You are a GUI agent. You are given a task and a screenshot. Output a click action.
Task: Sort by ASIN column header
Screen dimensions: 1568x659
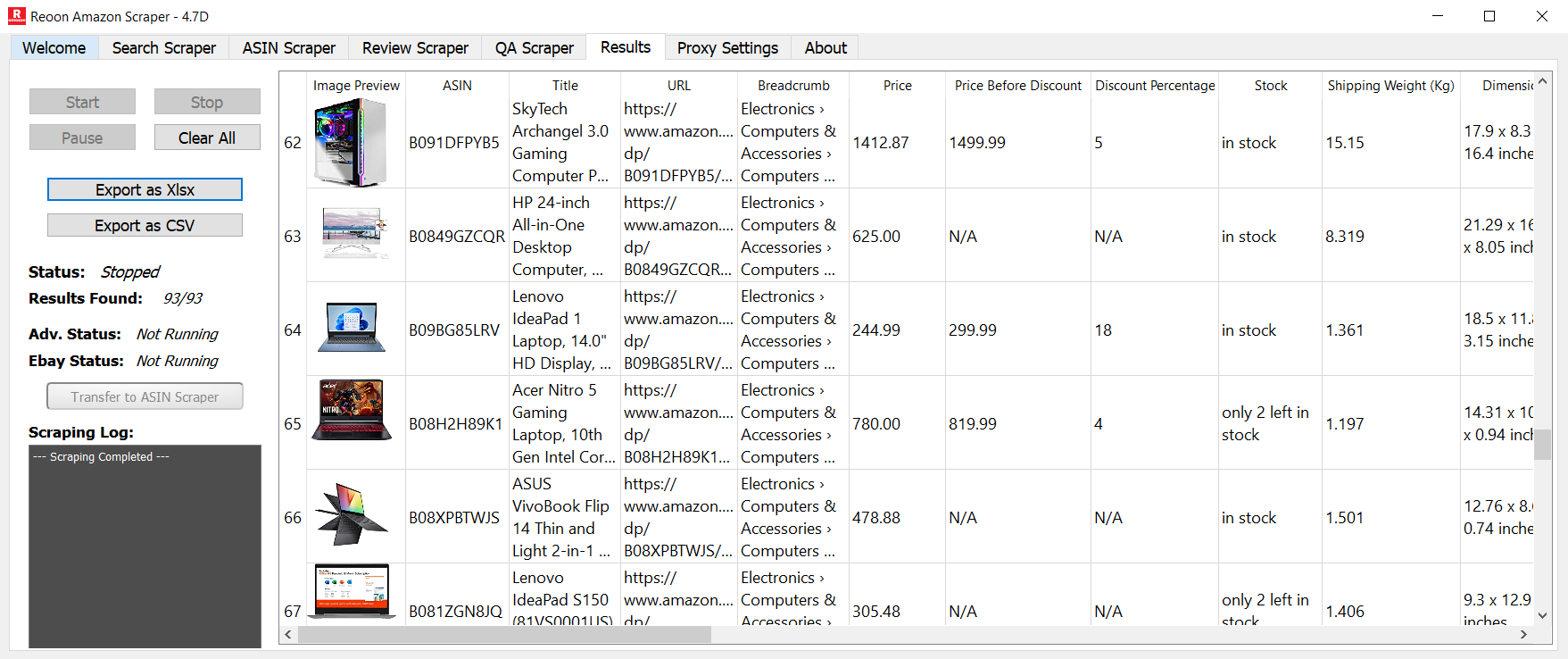point(457,86)
